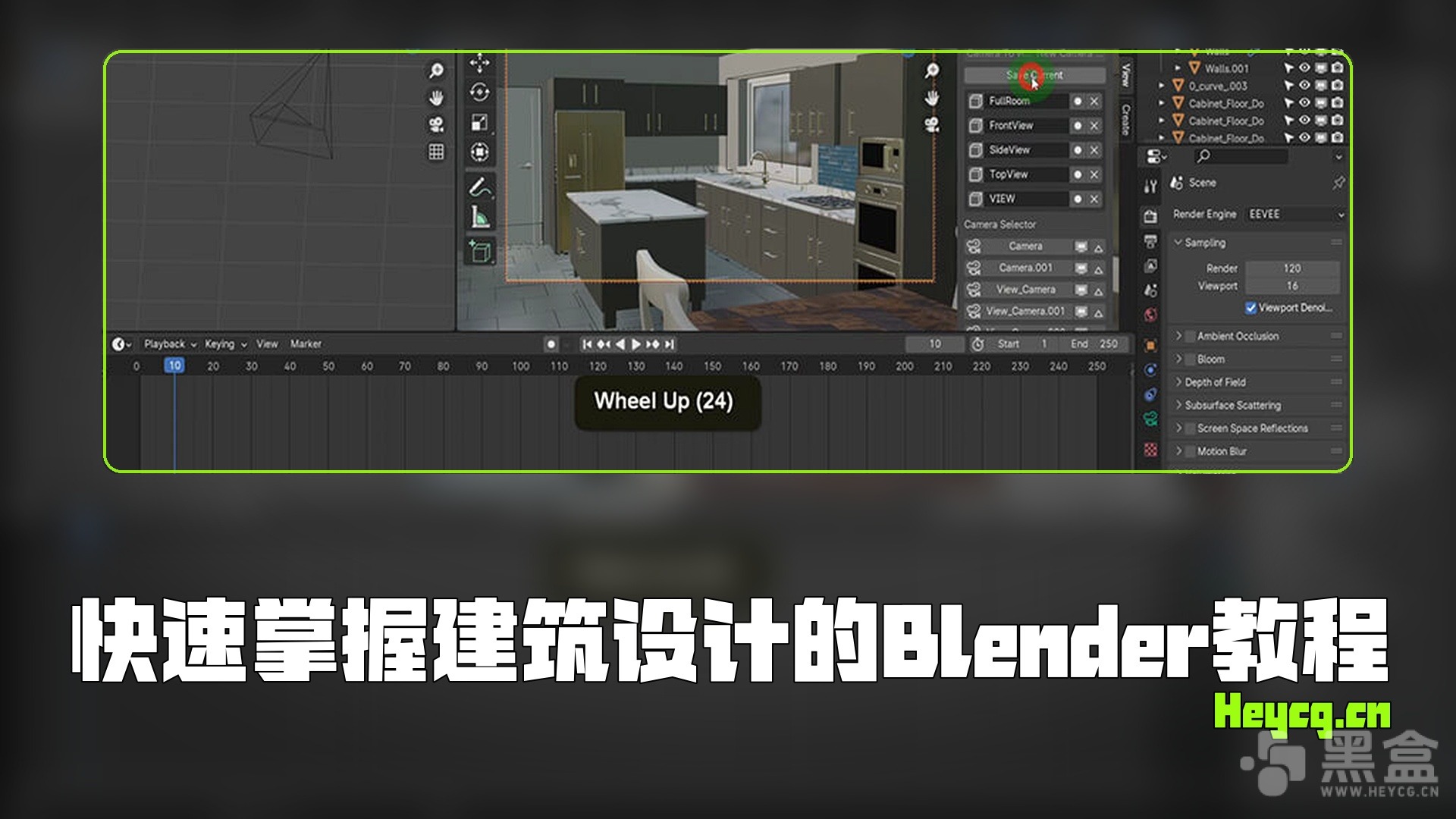The width and height of the screenshot is (1456, 819).
Task: Play the animation forward
Action: click(636, 344)
